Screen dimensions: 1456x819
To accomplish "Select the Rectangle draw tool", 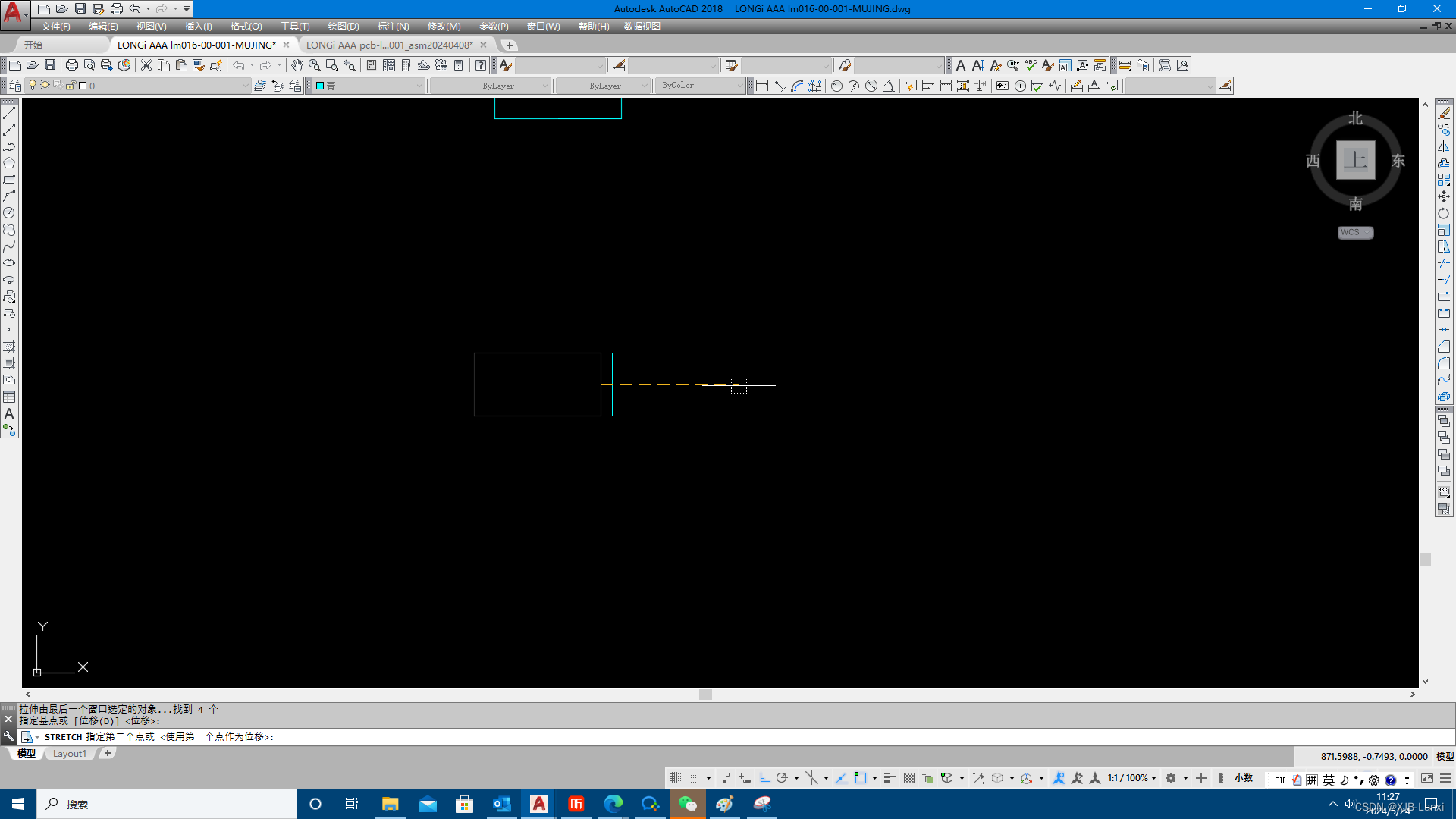I will [x=9, y=180].
